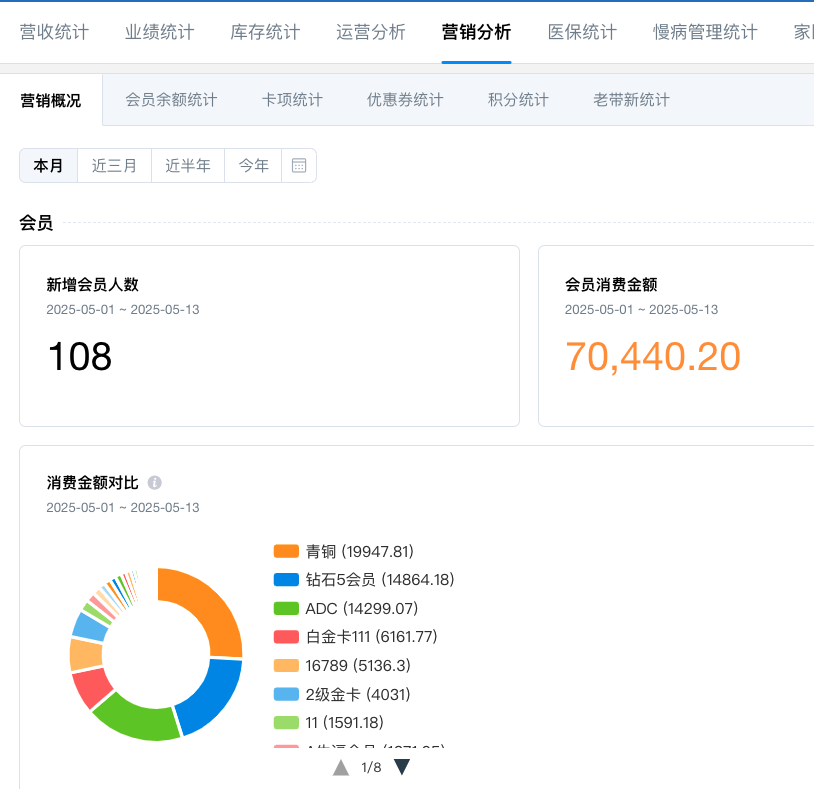
Task: Toggle ADC legend series visibility
Action: (346, 608)
